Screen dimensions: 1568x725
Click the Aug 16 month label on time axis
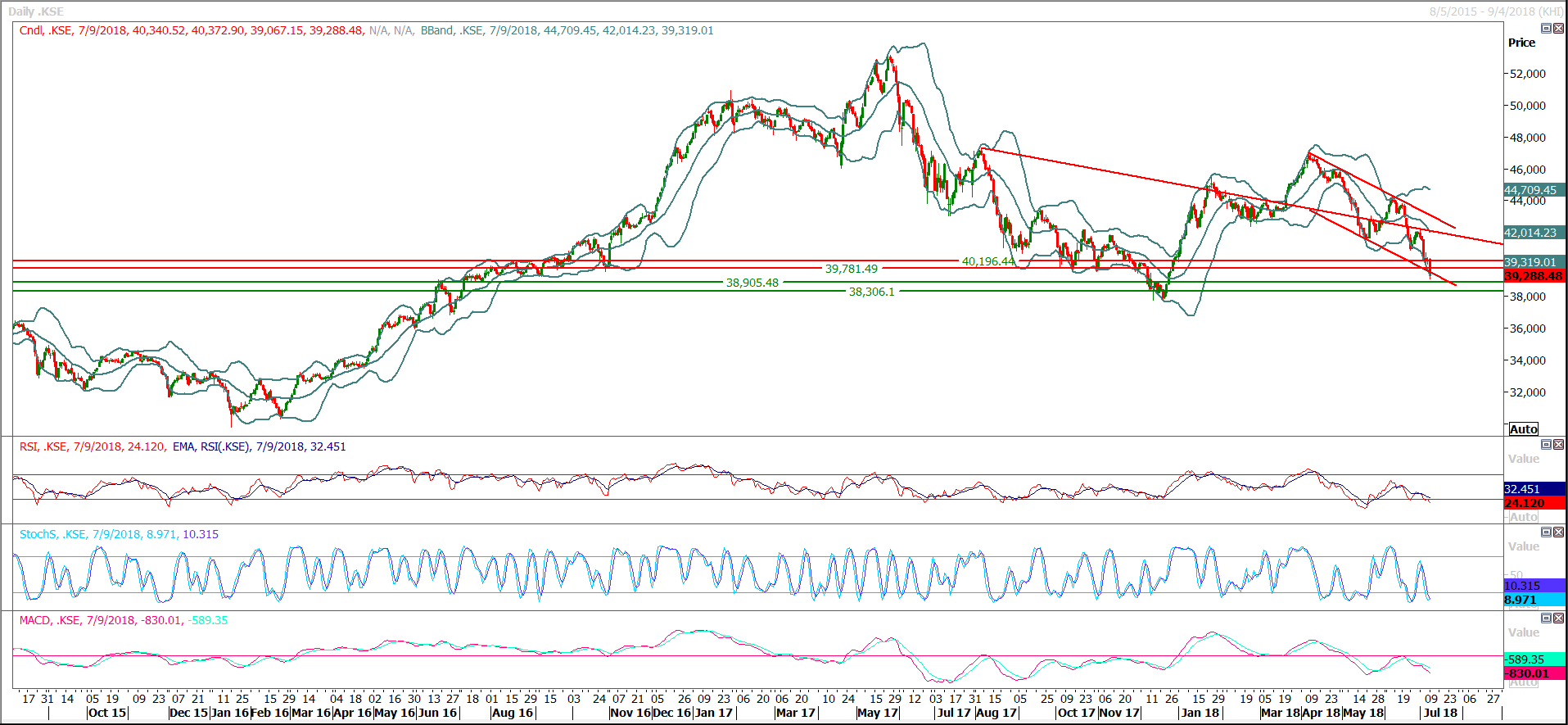click(x=513, y=713)
